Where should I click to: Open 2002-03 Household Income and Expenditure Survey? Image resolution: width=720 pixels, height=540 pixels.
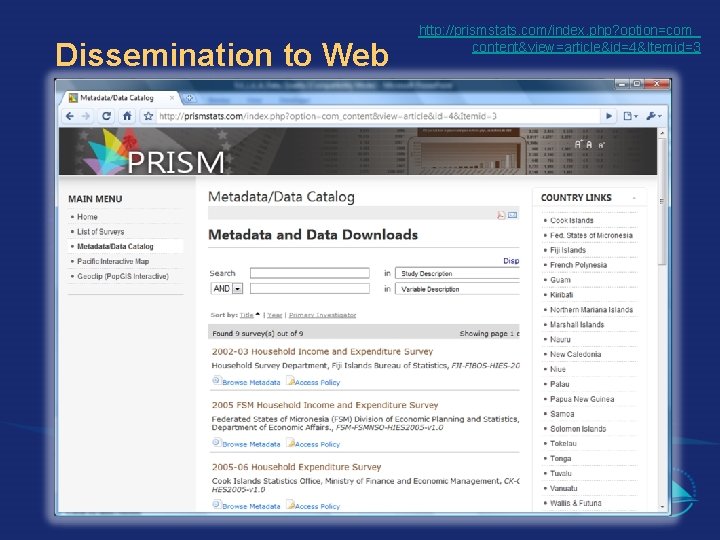322,352
